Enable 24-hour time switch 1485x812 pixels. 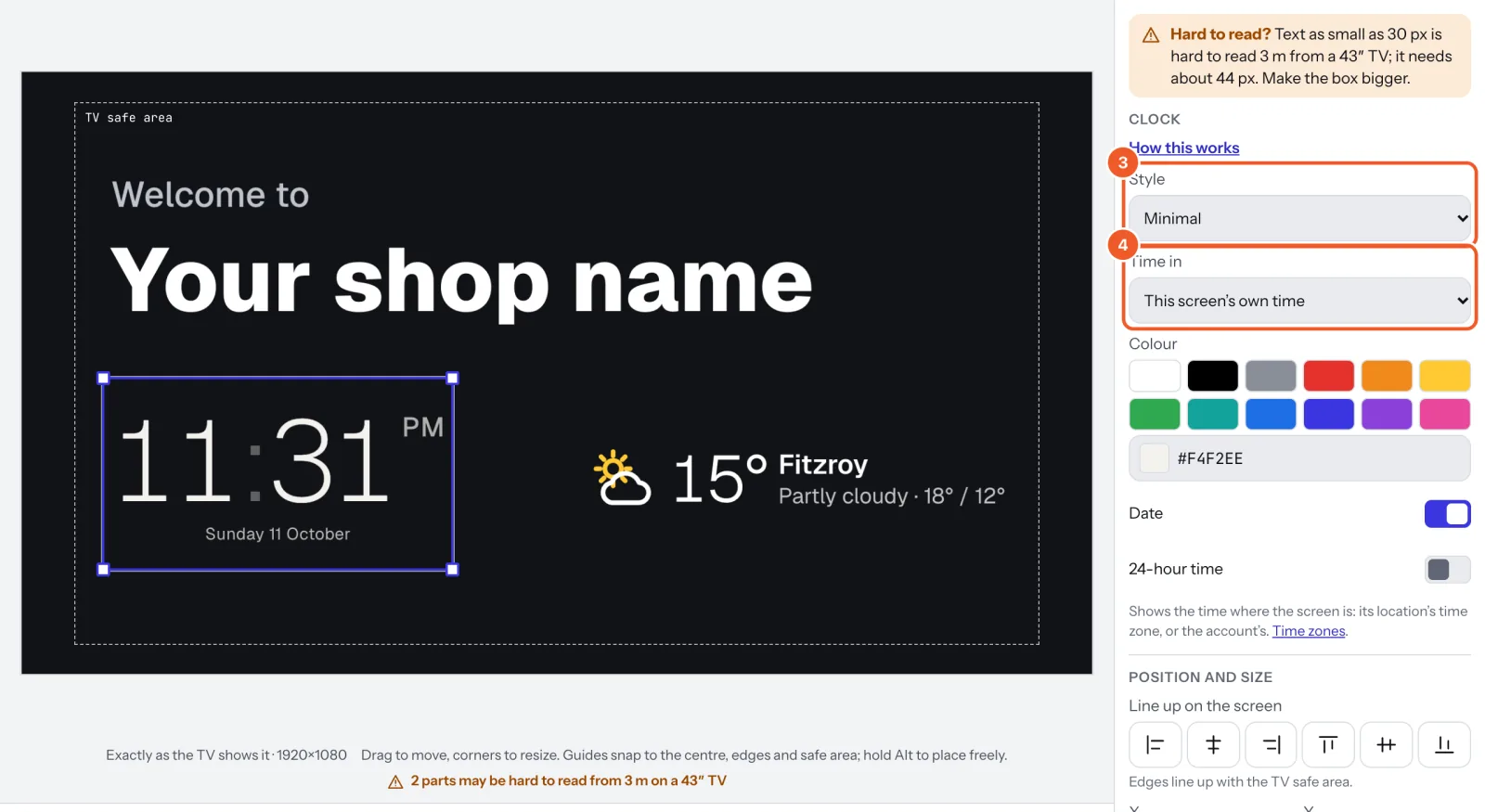pos(1447,570)
